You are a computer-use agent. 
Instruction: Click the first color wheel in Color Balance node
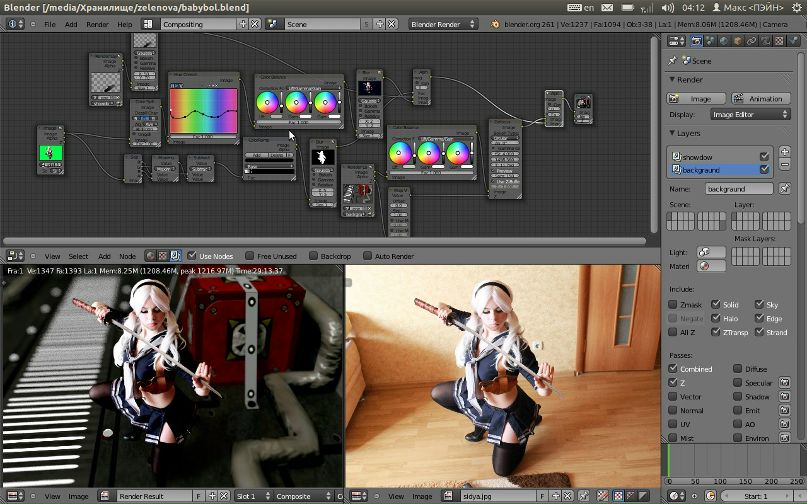[268, 102]
